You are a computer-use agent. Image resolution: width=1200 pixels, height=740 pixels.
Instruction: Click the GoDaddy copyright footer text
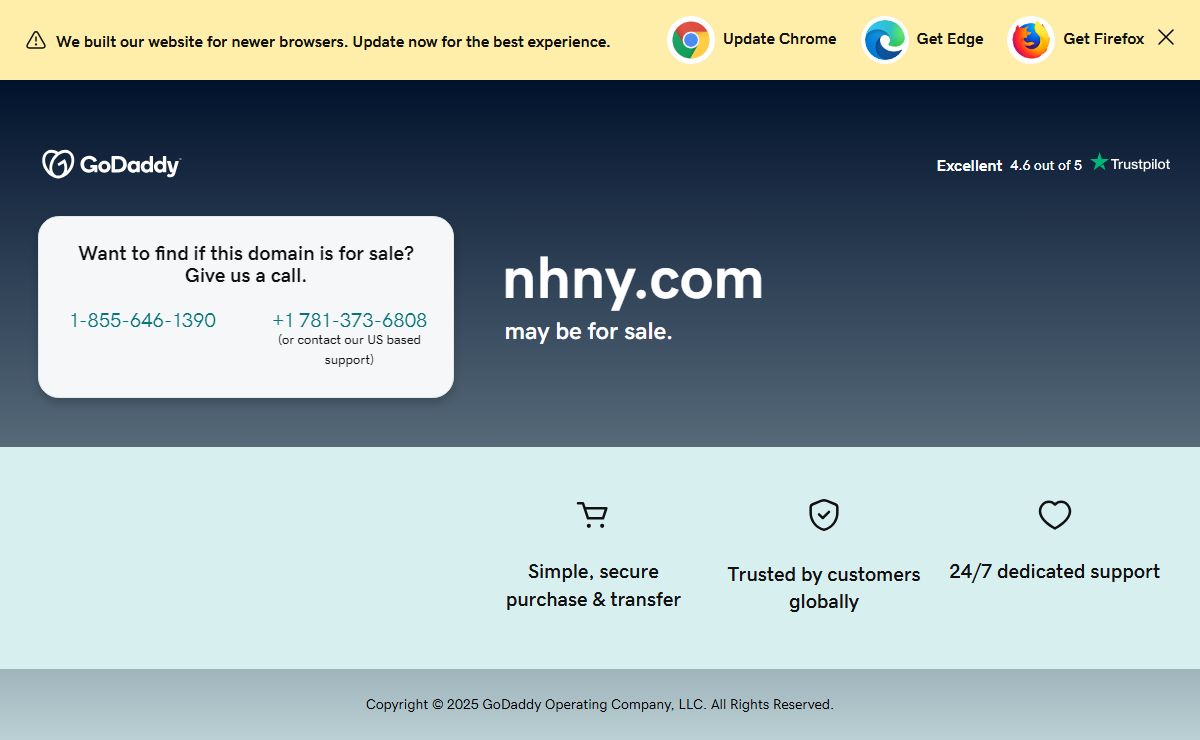coord(600,705)
